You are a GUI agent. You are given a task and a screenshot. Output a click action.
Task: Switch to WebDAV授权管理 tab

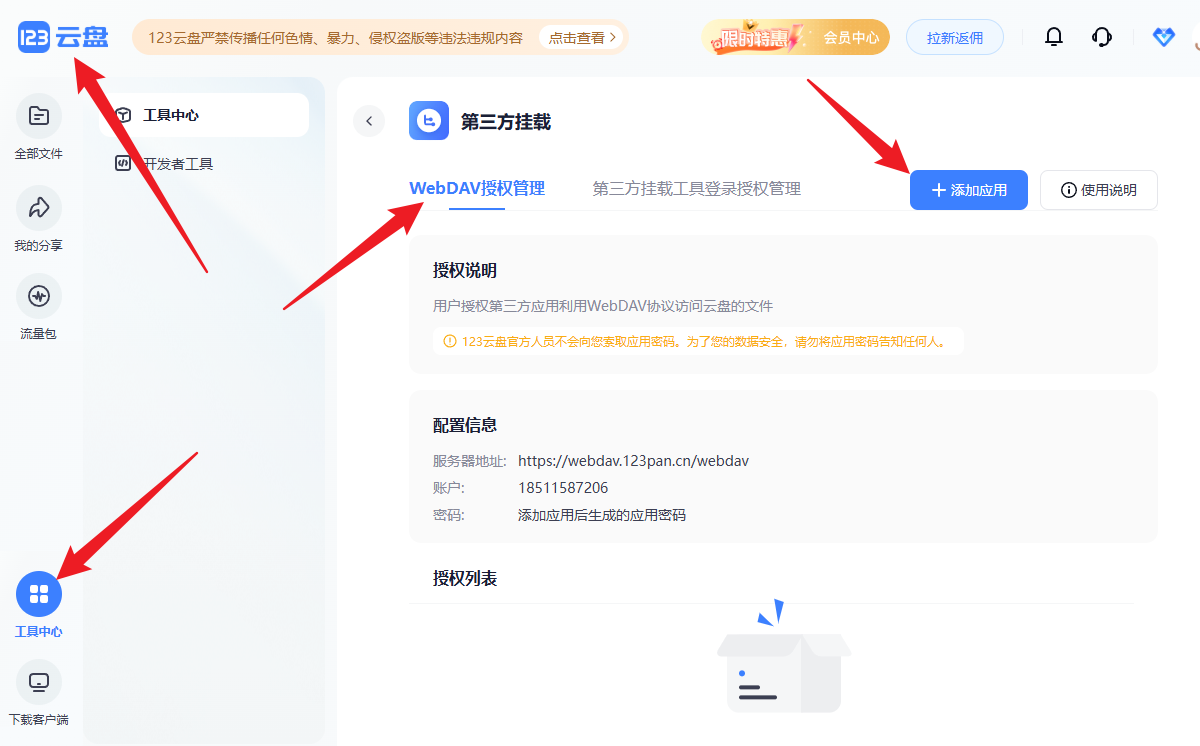477,189
